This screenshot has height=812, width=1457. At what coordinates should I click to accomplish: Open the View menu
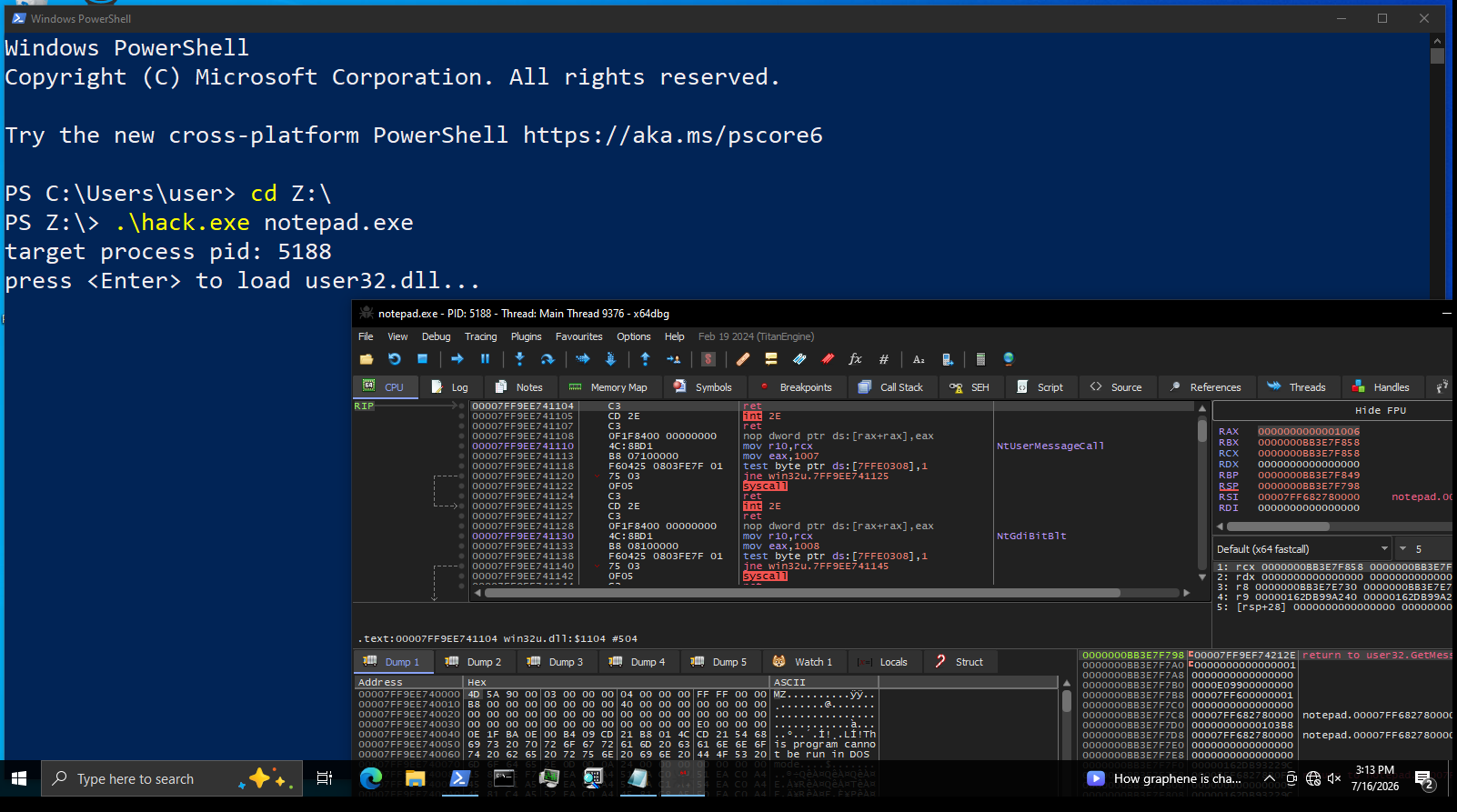point(397,336)
